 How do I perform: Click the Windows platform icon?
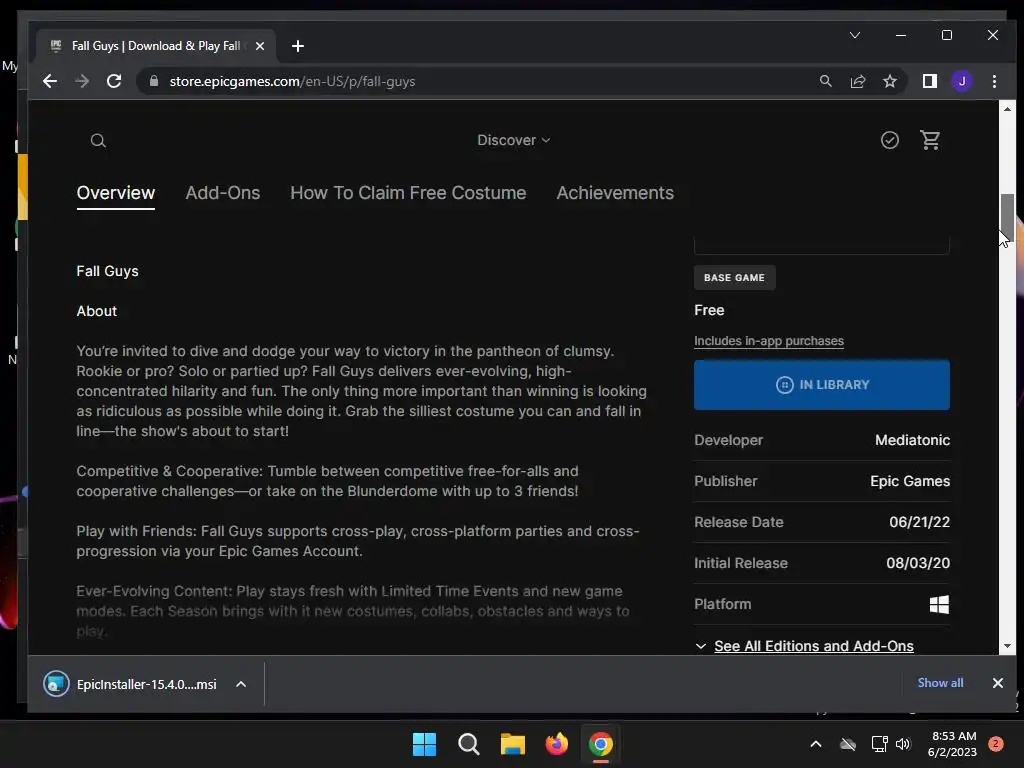coord(939,604)
